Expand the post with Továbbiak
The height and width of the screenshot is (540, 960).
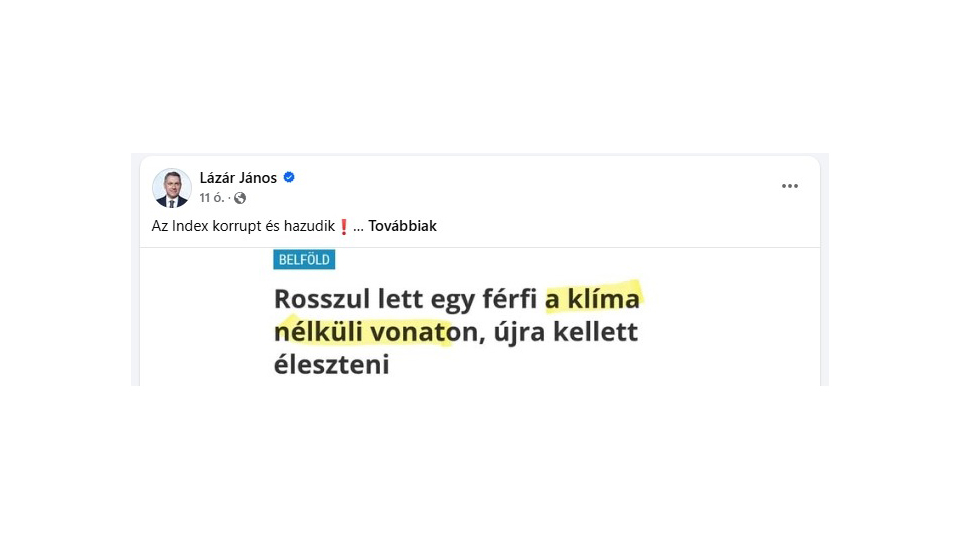(402, 226)
